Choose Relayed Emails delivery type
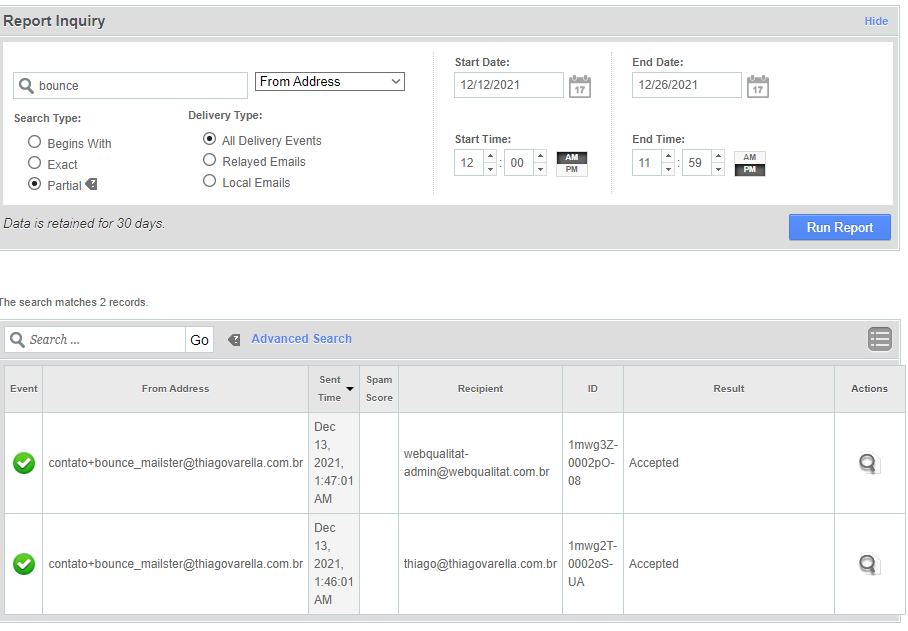 210,160
